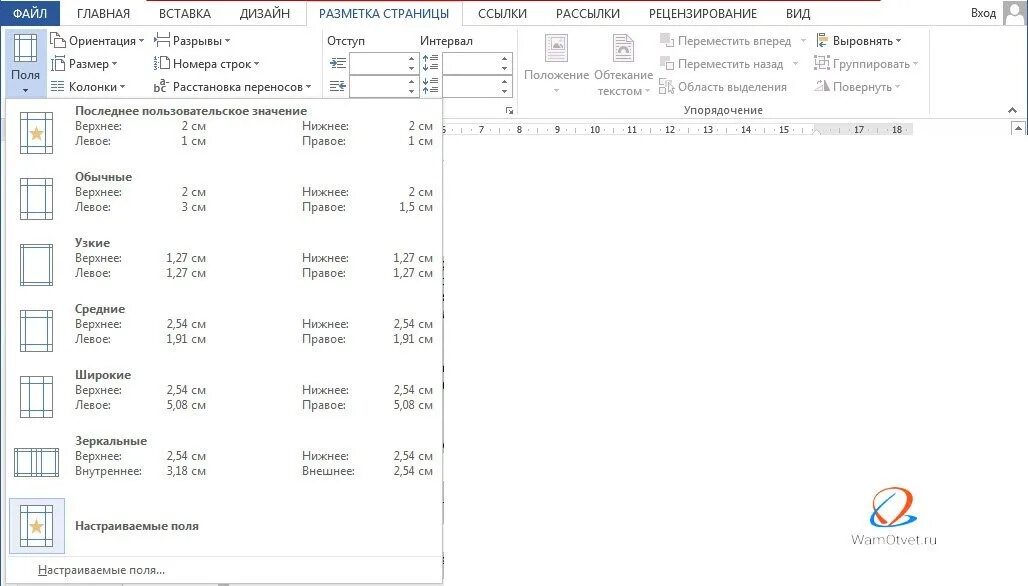Click the right indent icon under Отступ
This screenshot has height=586, width=1028.
[x=338, y=87]
